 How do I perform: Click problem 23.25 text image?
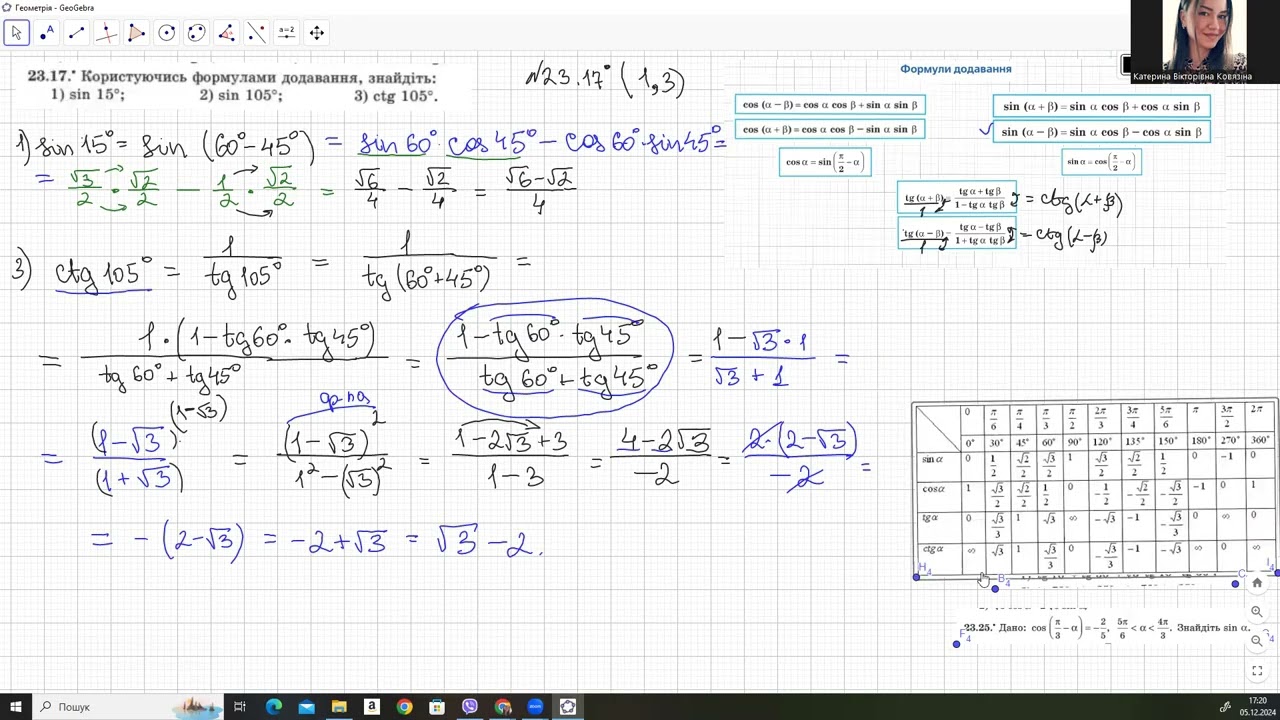point(1109,628)
